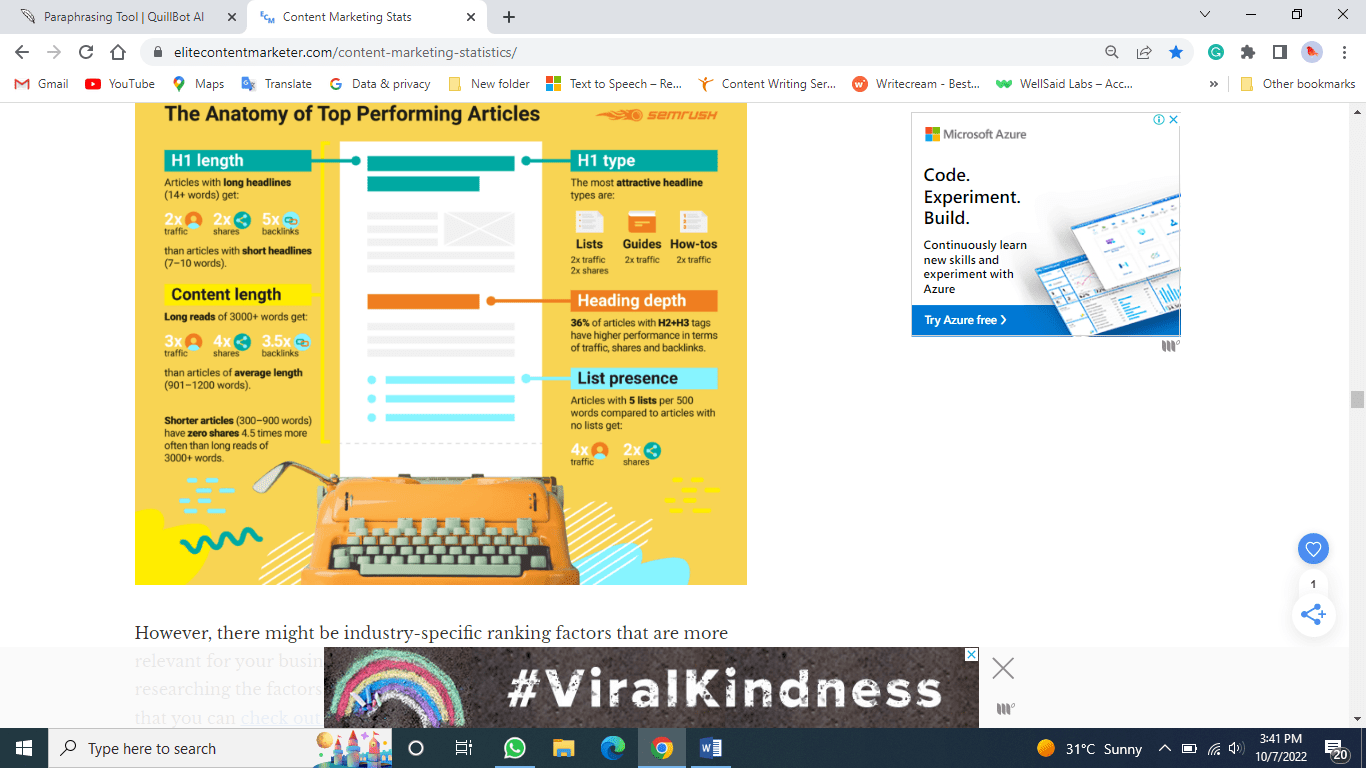This screenshot has height=768, width=1366.
Task: Click the Azure ad info icon
Action: coord(1159,119)
